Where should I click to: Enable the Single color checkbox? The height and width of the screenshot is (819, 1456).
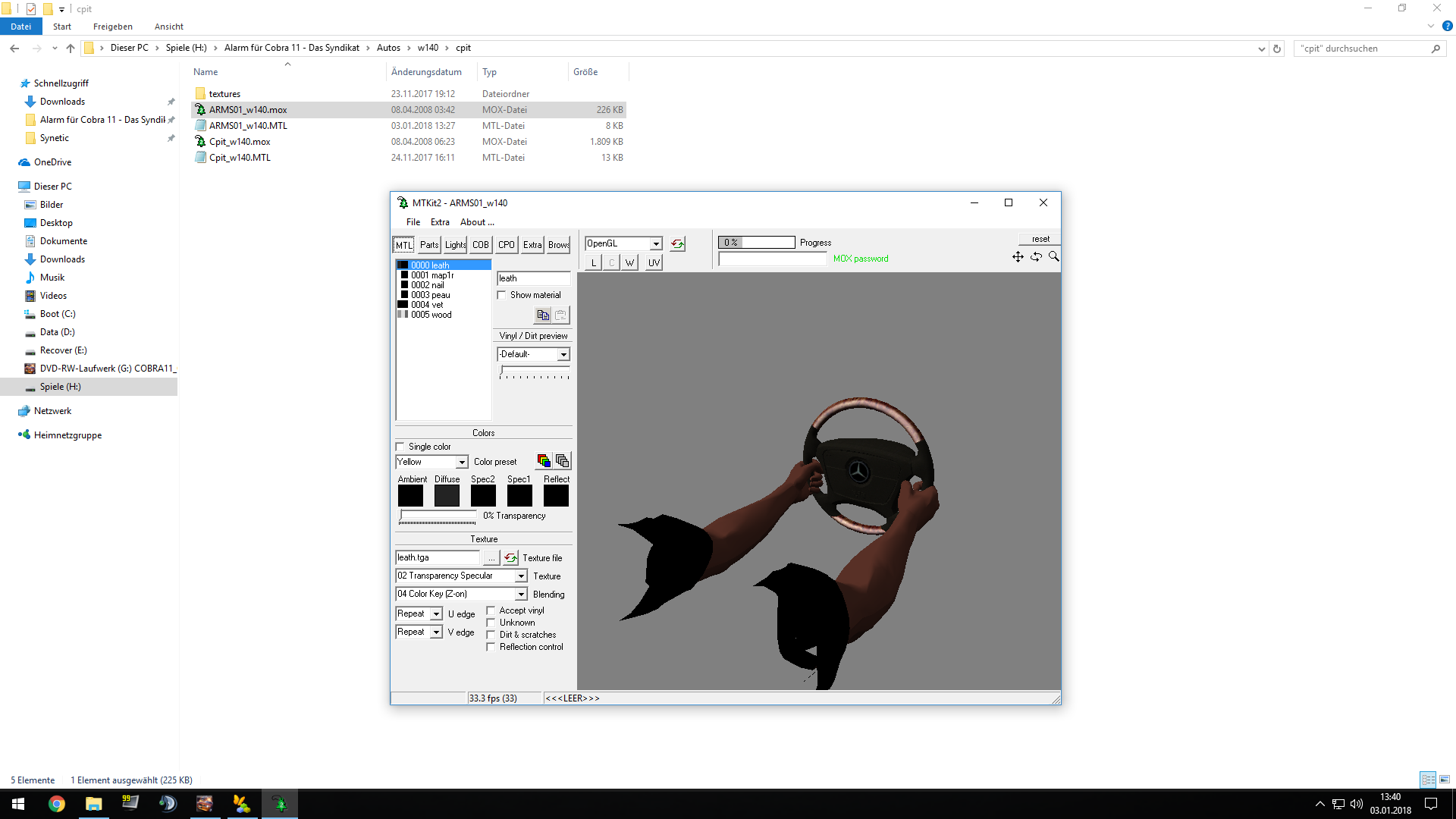[x=400, y=447]
